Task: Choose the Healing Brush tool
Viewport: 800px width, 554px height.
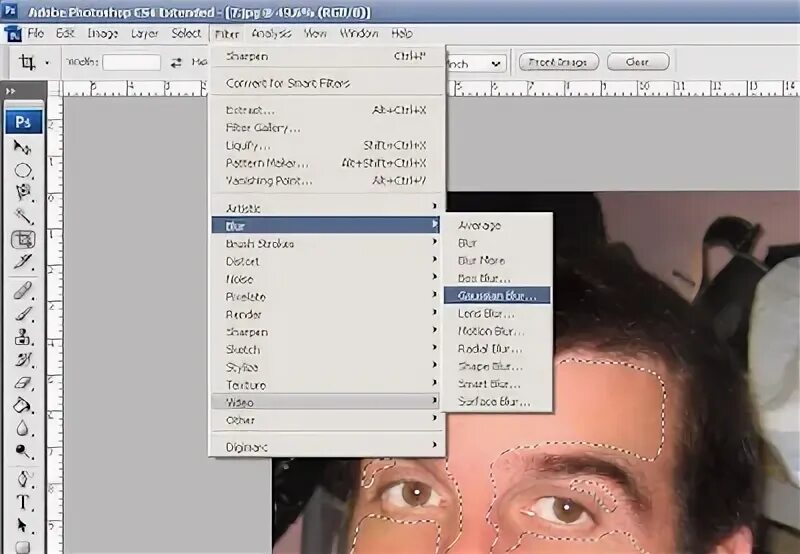Action: point(22,291)
